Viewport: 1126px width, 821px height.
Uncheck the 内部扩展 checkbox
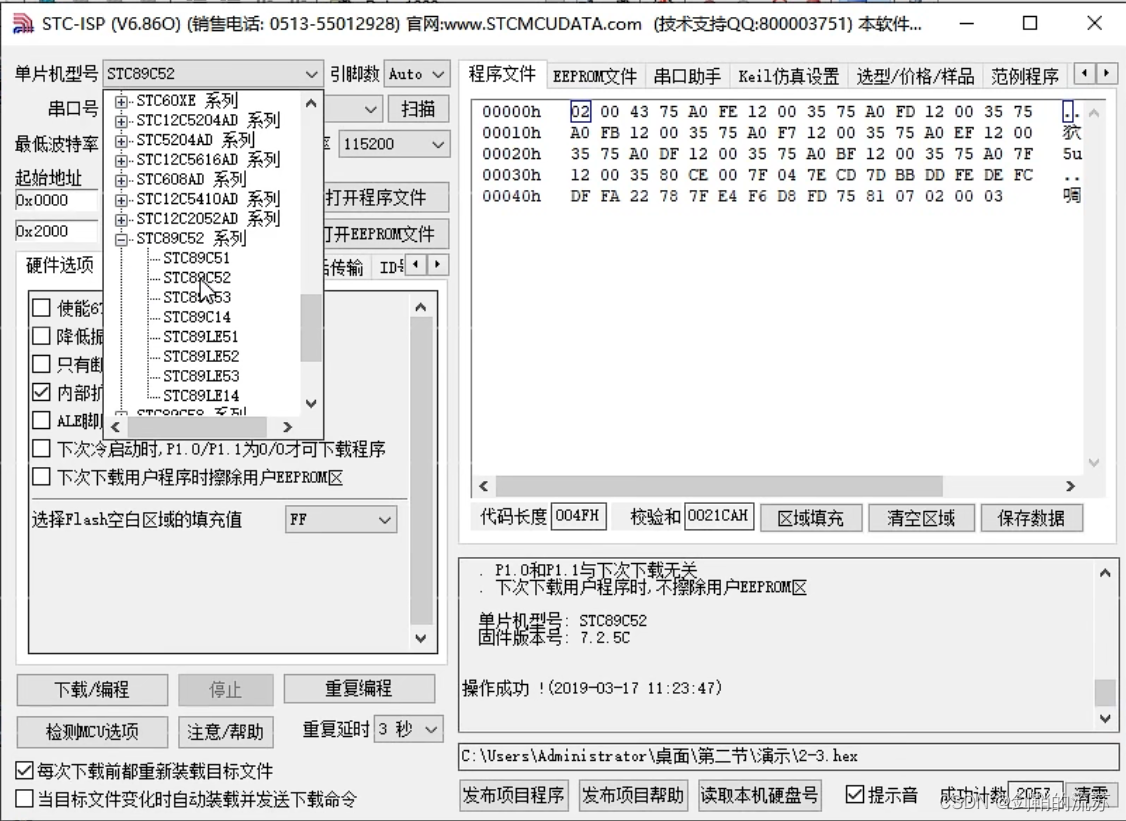click(x=41, y=392)
